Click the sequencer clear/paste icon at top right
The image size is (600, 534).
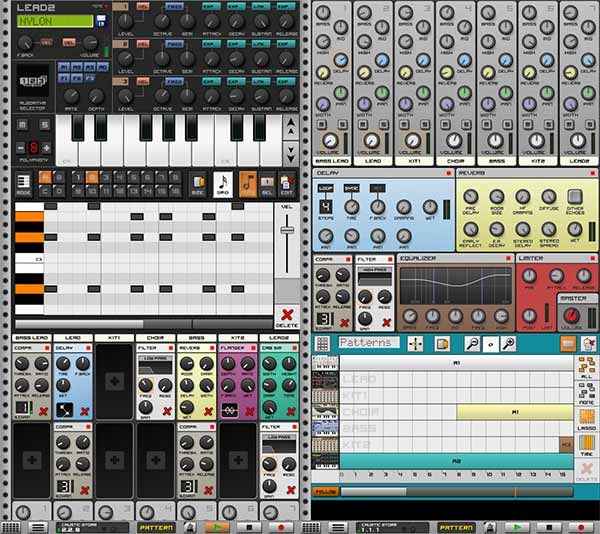coord(588,344)
